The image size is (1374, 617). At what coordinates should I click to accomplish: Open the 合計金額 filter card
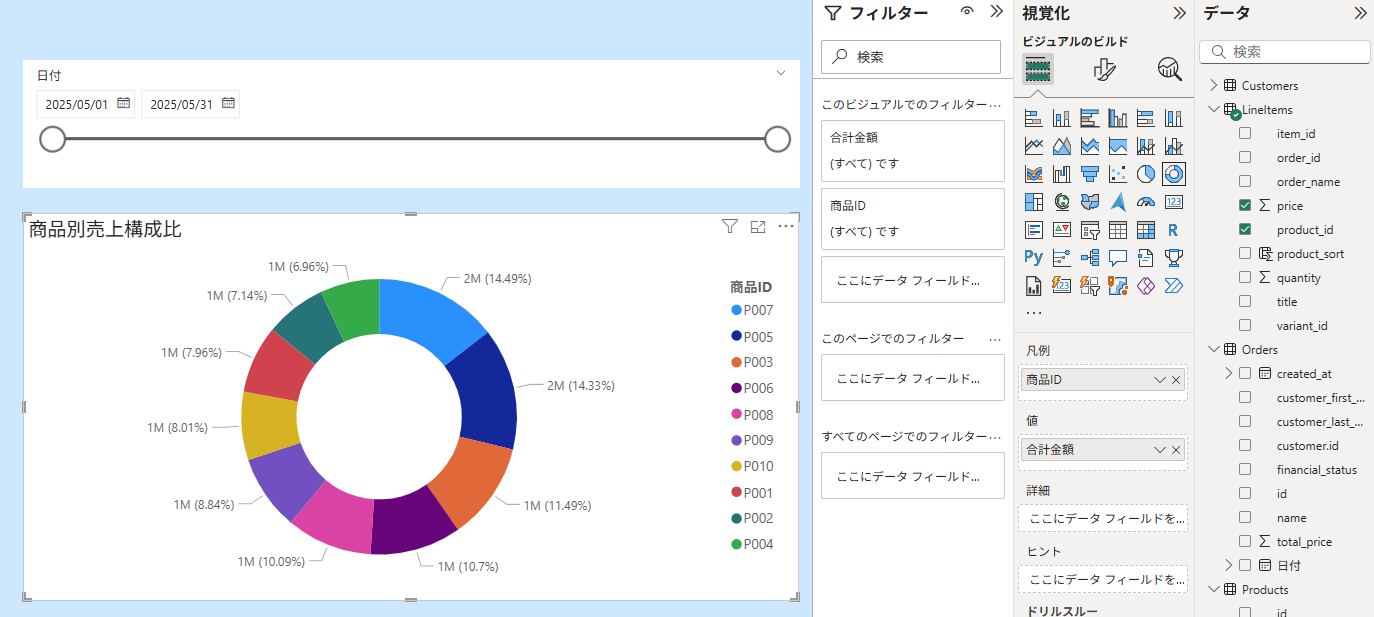(912, 150)
